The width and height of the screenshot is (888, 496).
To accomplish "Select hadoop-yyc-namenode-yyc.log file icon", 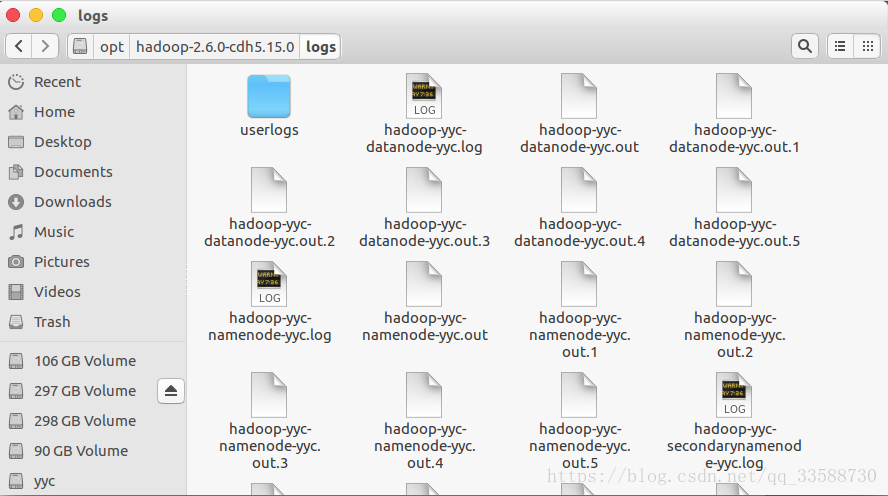I will 269,284.
